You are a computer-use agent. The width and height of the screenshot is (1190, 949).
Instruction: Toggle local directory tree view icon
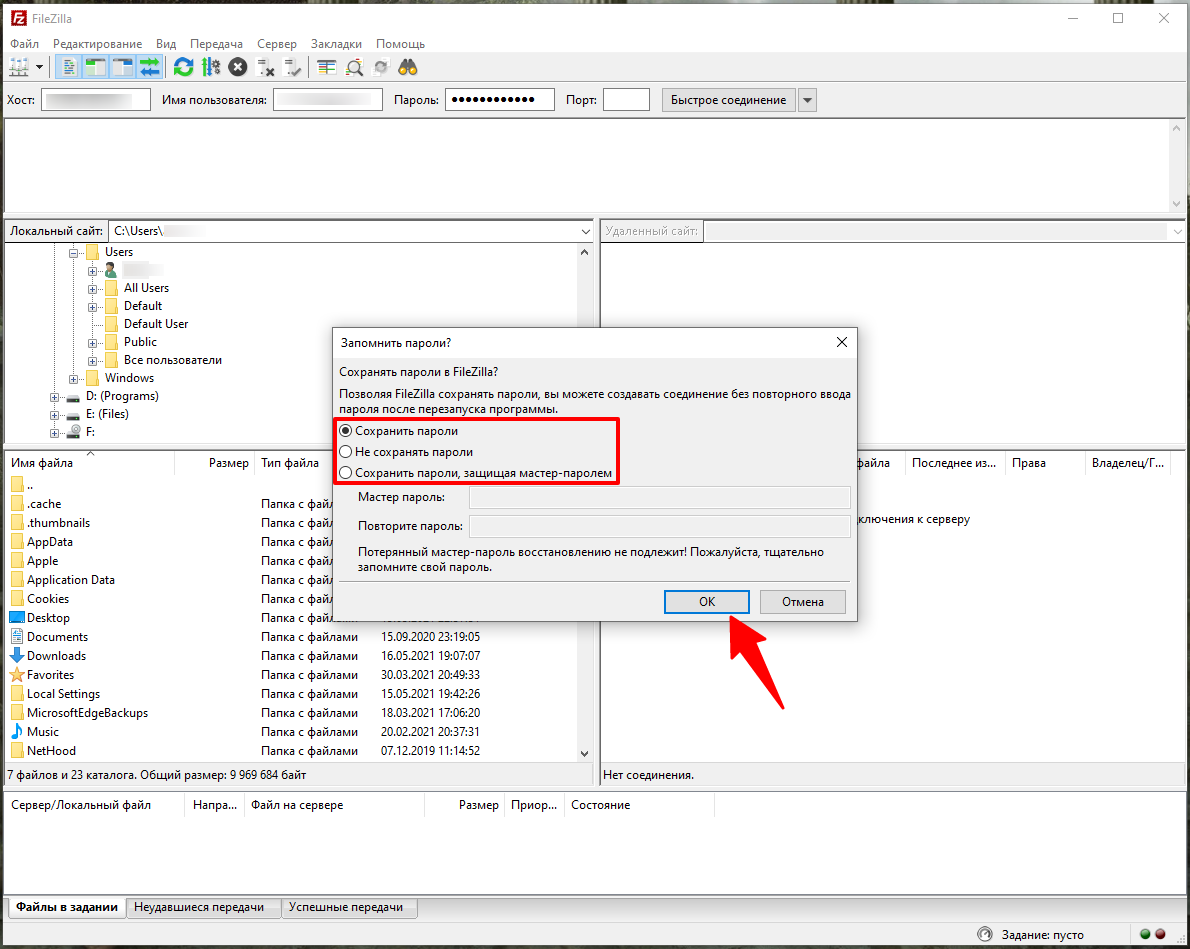tap(96, 67)
